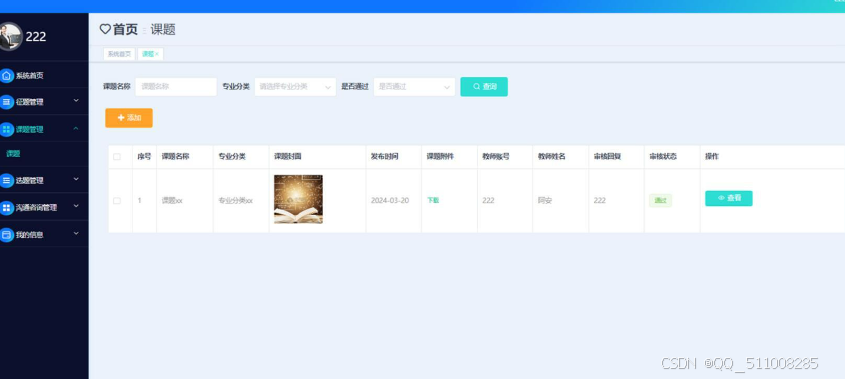Screen dimensions: 845x379
Task: Open the 我的信息 sidebar menu
Action: (x=44, y=235)
